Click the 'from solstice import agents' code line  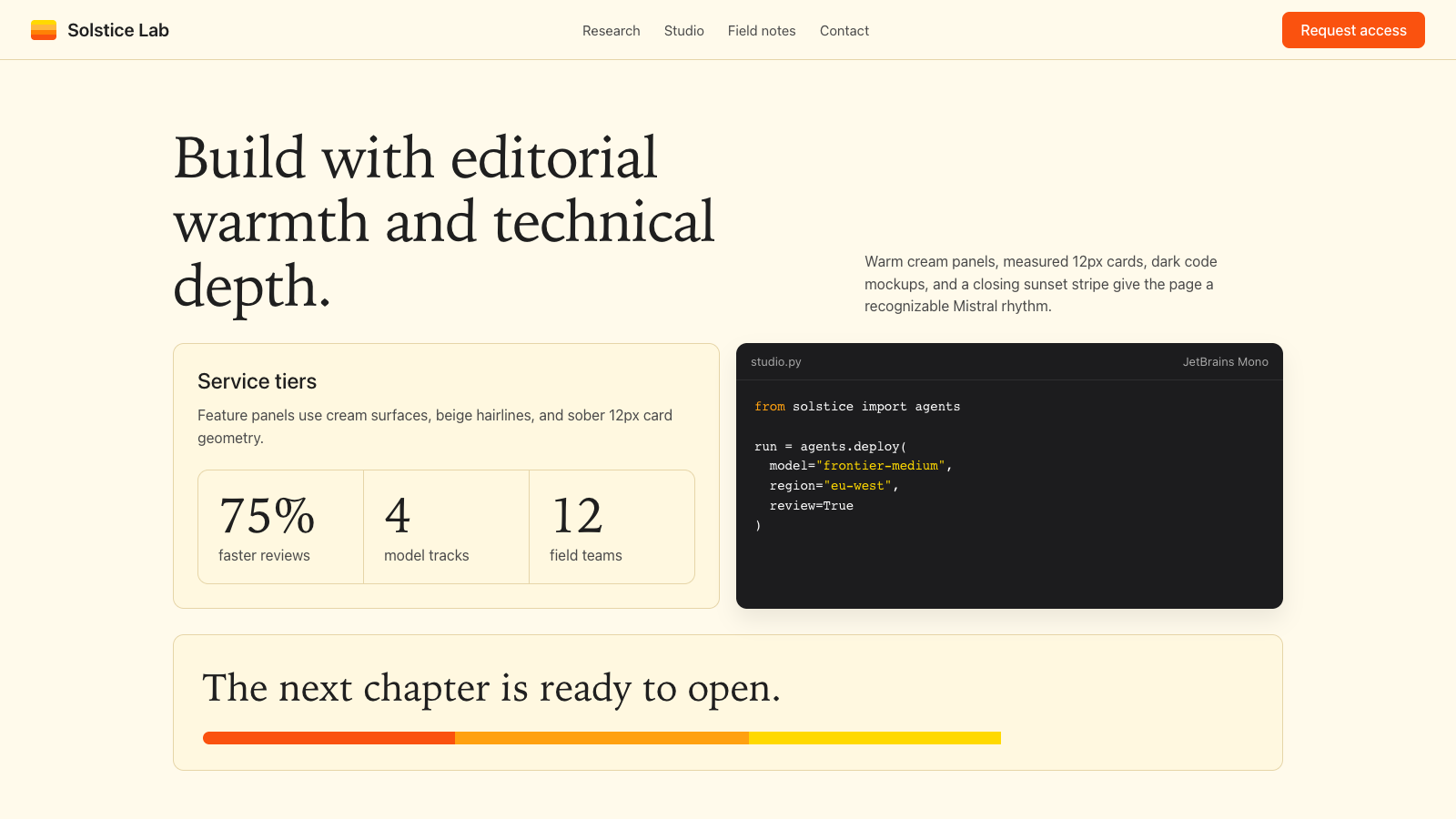click(x=857, y=407)
